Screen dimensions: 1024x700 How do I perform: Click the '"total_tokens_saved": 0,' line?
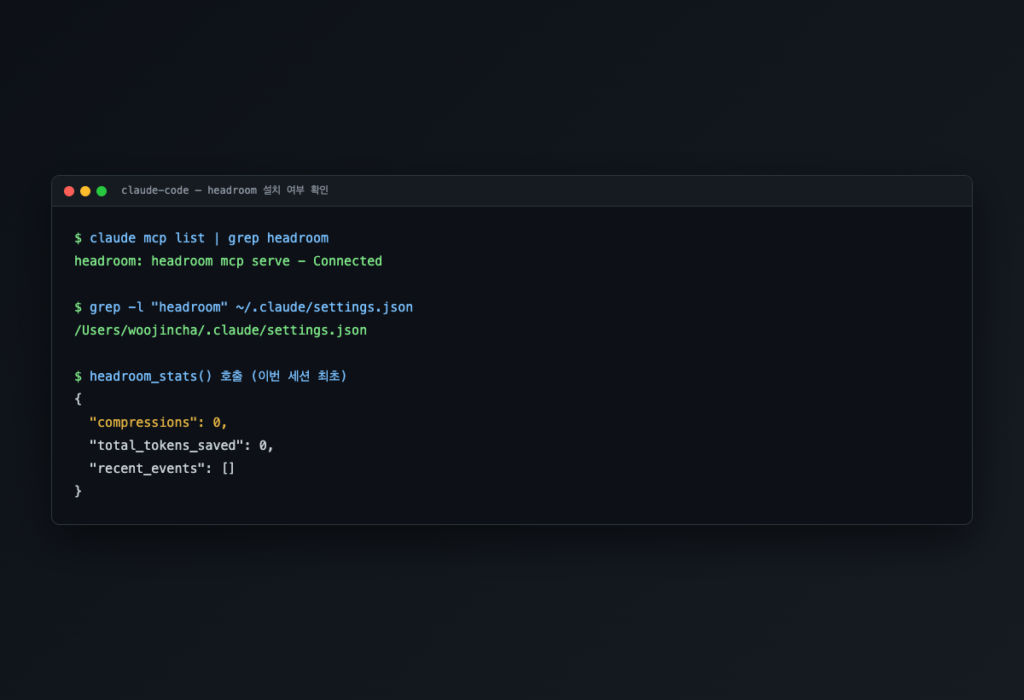click(x=182, y=445)
